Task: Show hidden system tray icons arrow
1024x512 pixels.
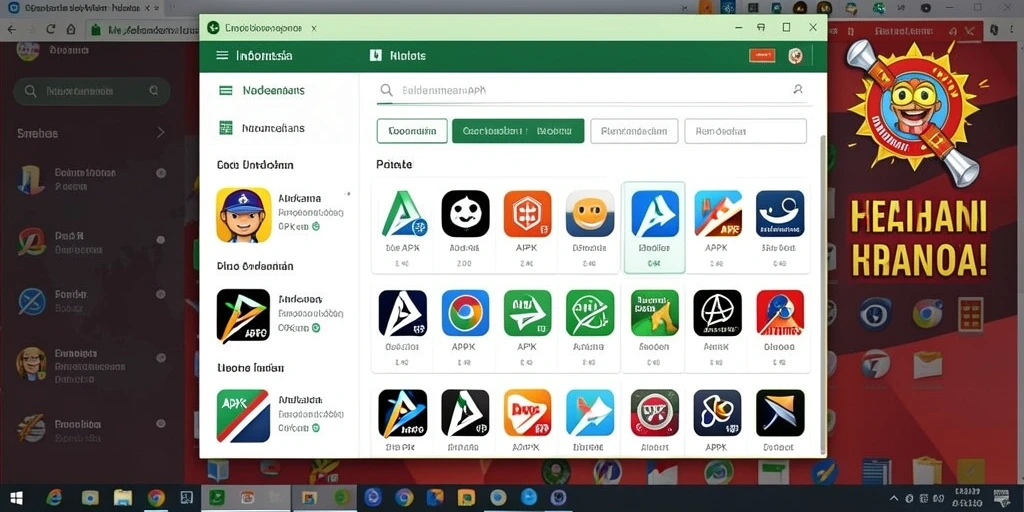Action: coord(893,498)
